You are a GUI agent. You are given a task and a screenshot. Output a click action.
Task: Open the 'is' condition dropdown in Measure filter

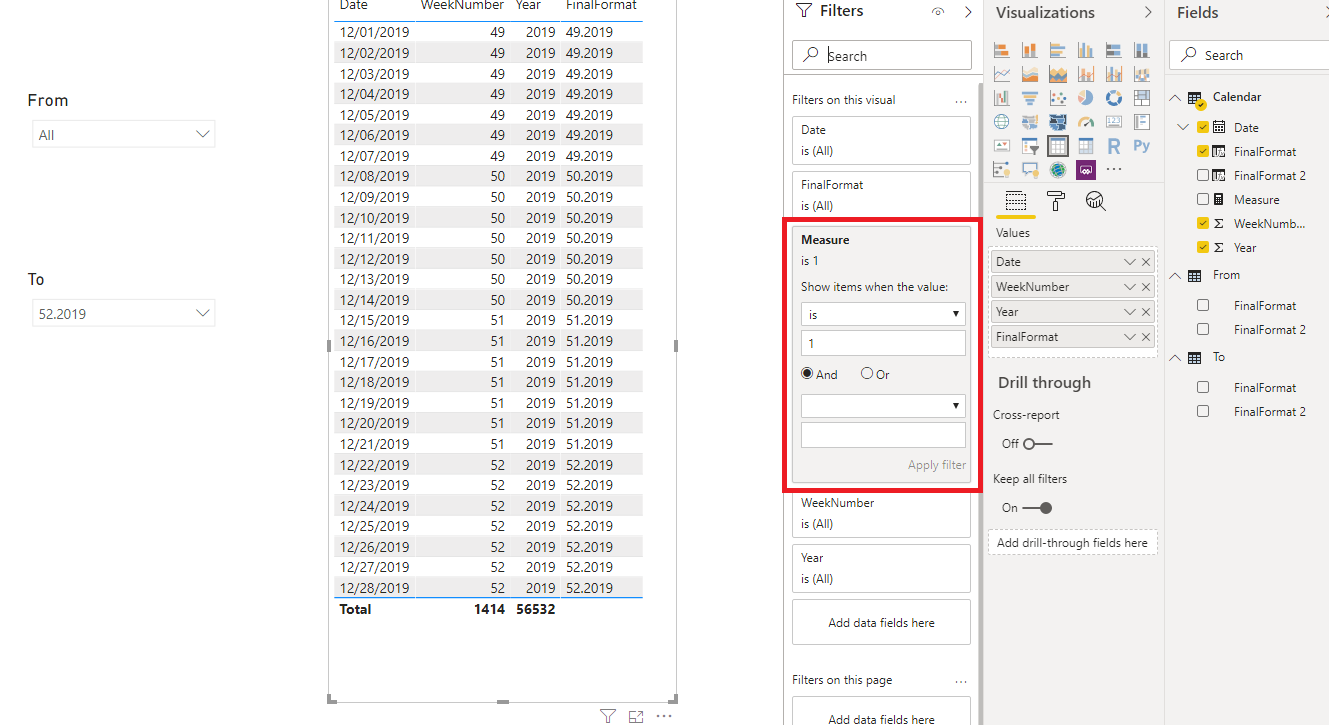883,314
